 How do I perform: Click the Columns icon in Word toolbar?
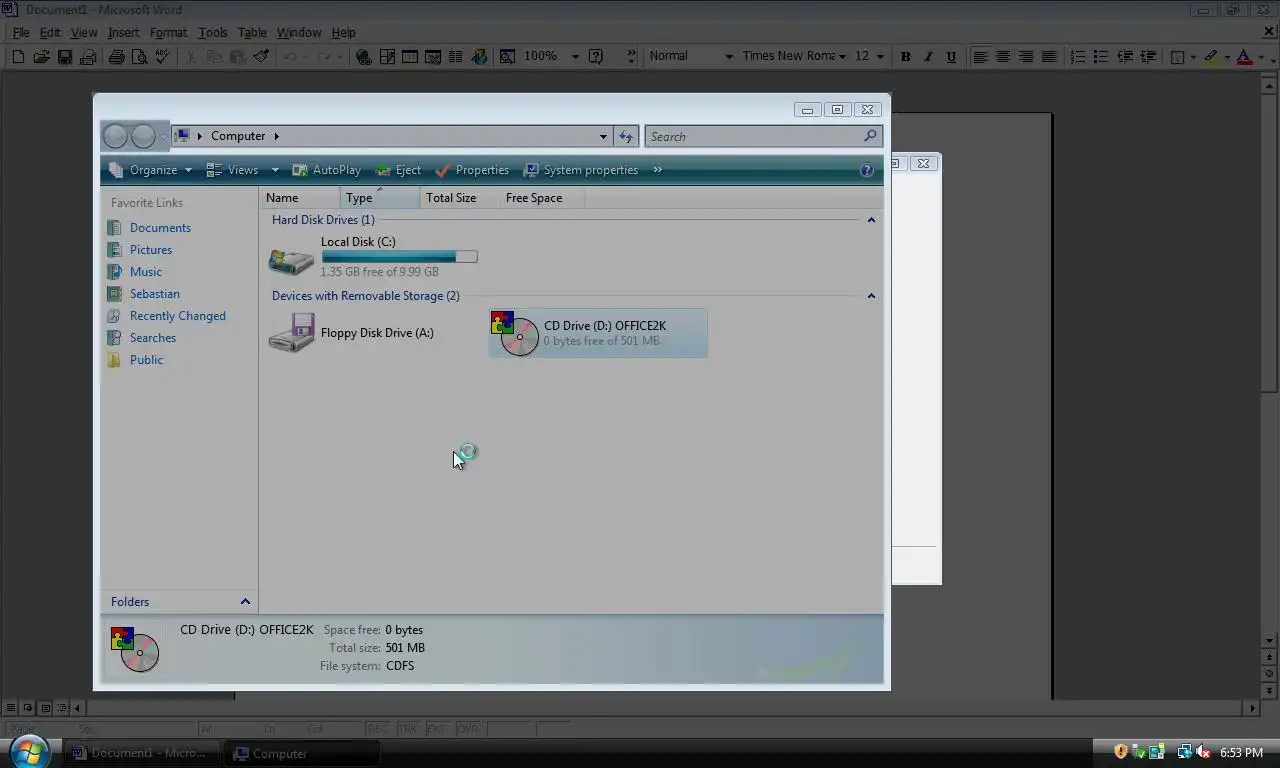coord(456,57)
